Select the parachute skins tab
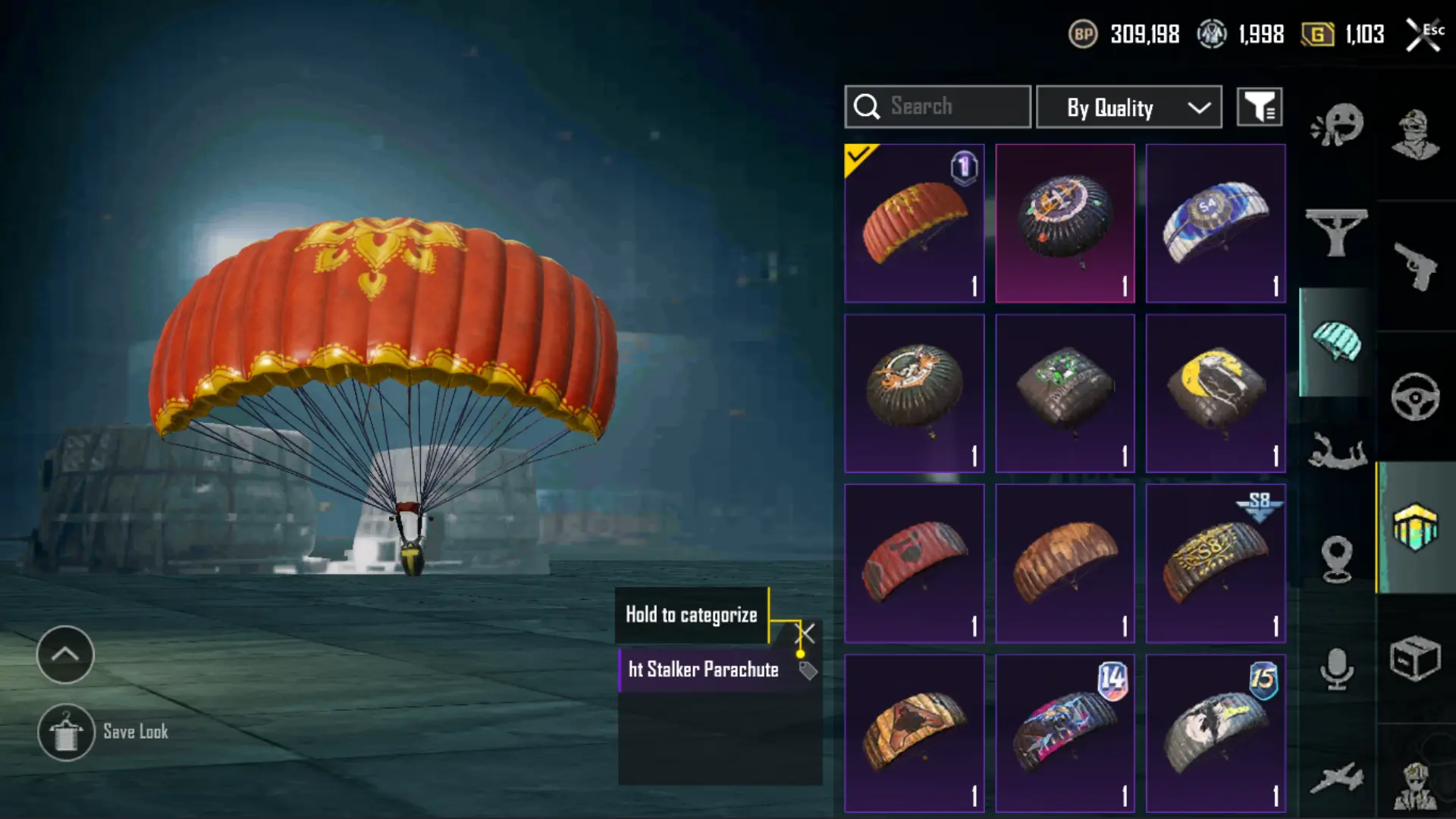 [x=1337, y=342]
